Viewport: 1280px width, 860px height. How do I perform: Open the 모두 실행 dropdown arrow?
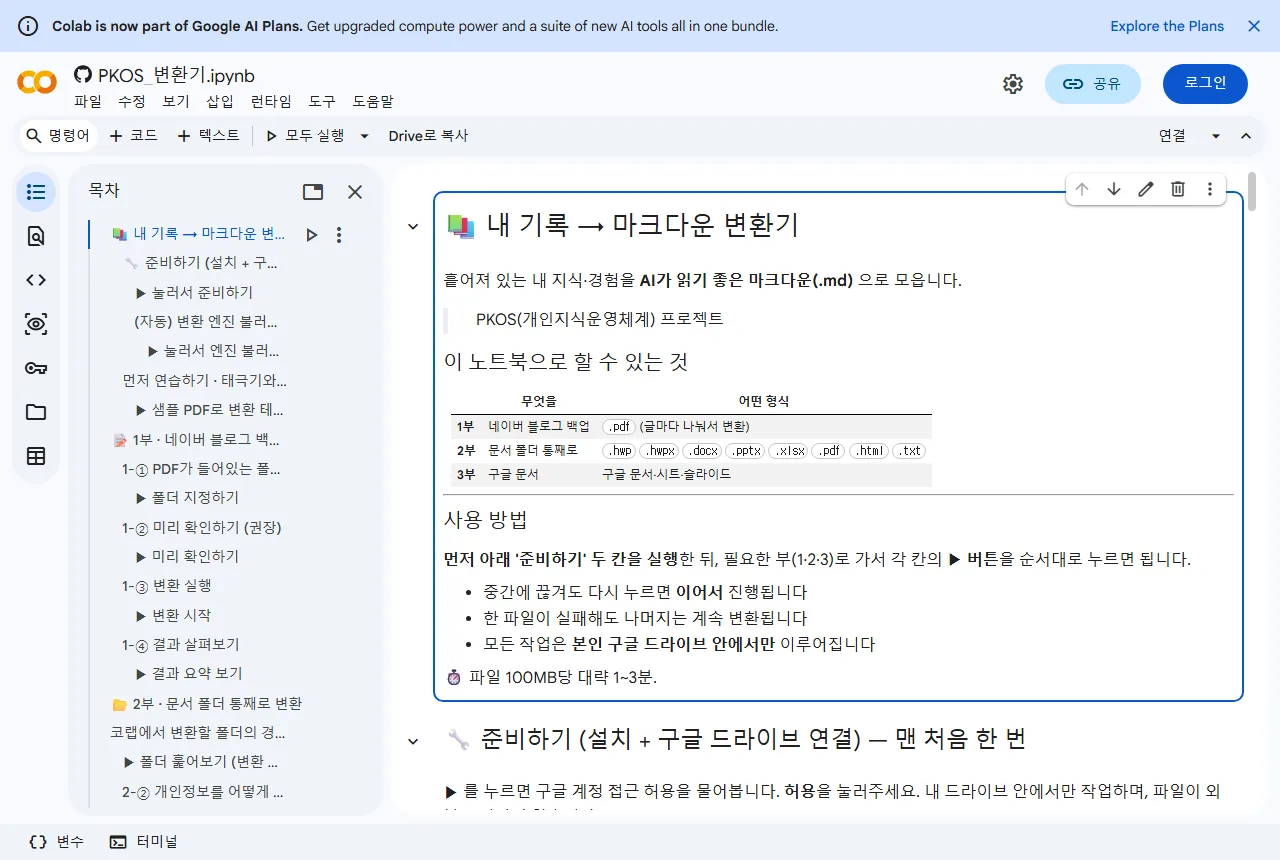364,136
